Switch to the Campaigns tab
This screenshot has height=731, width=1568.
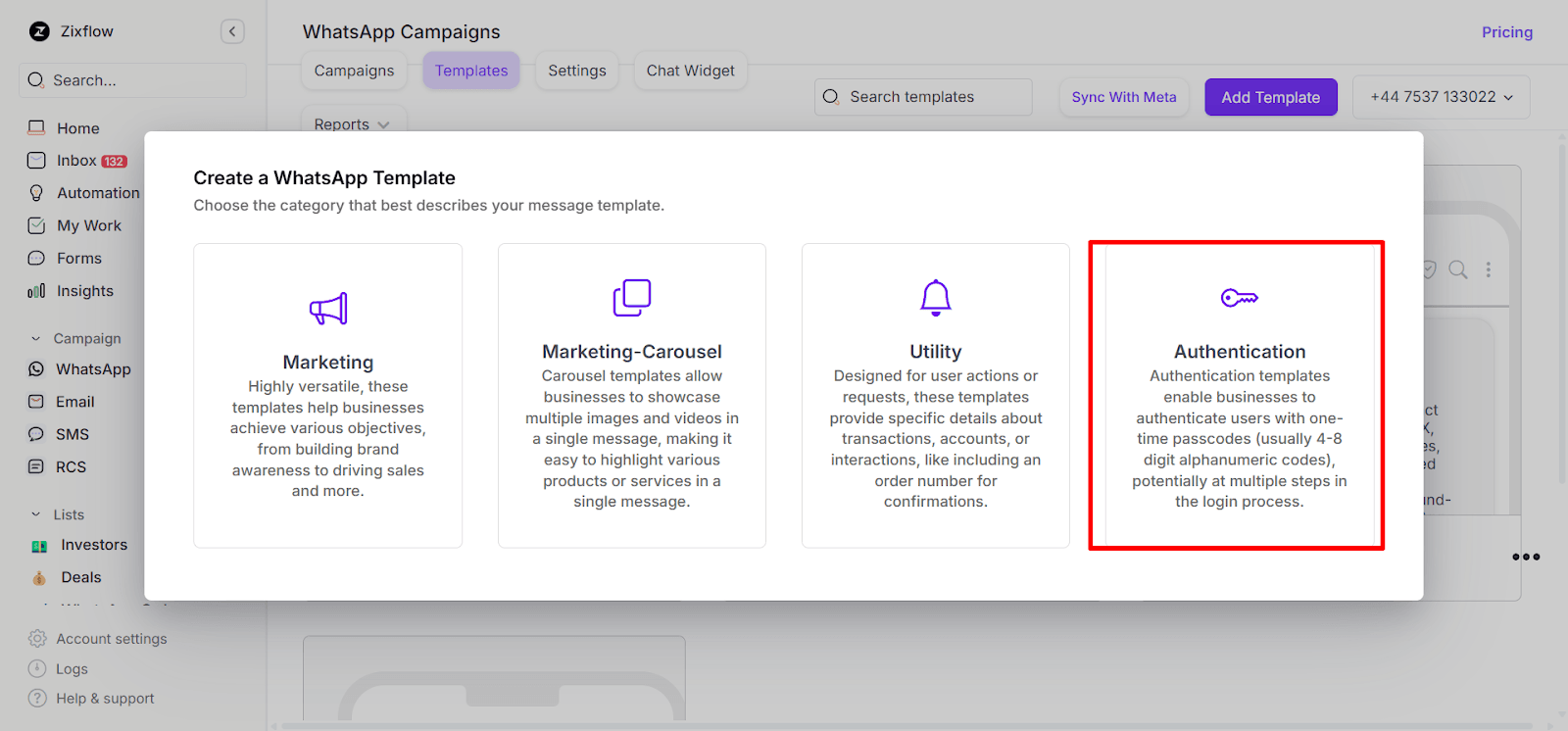coord(354,71)
